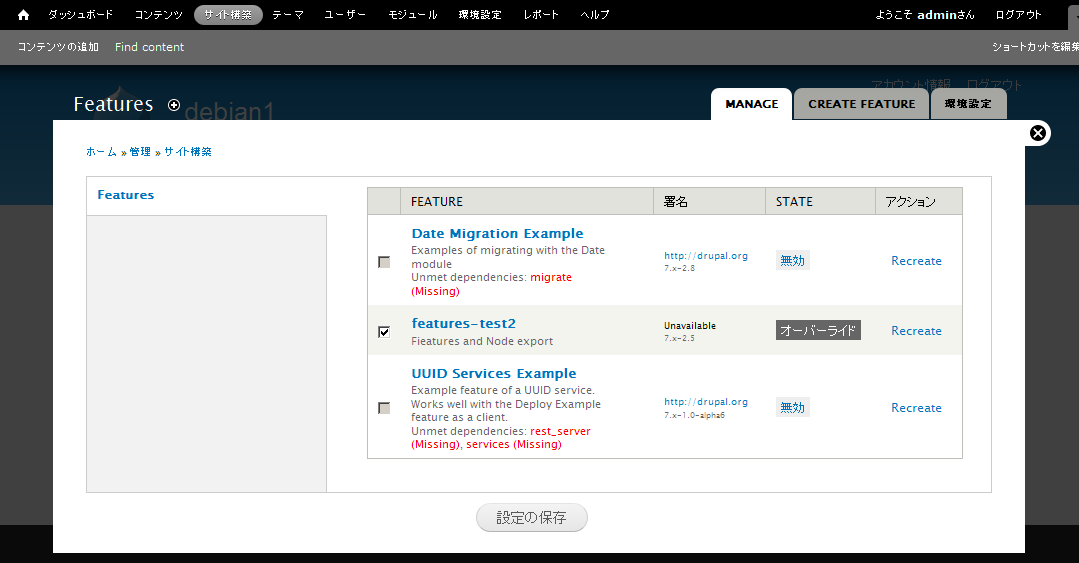The image size is (1079, 563).
Task: Click the STATE column header
Action: (x=820, y=202)
